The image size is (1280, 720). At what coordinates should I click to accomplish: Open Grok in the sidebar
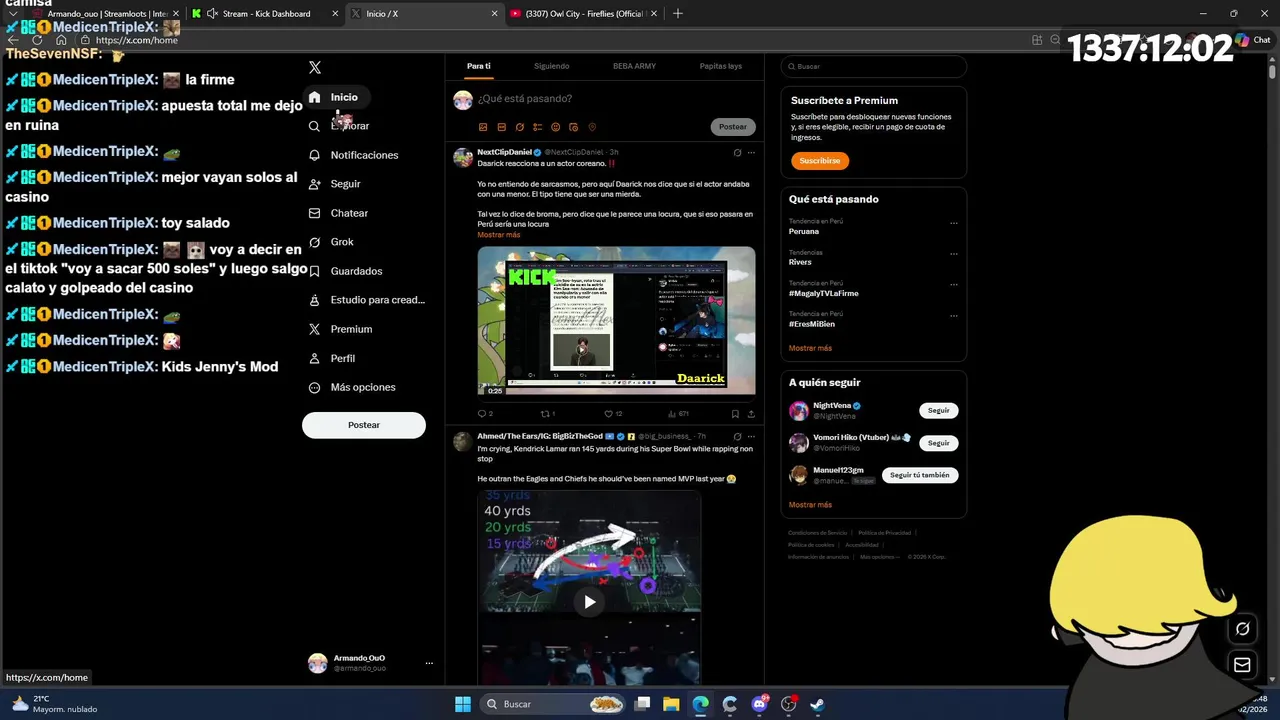coord(342,242)
